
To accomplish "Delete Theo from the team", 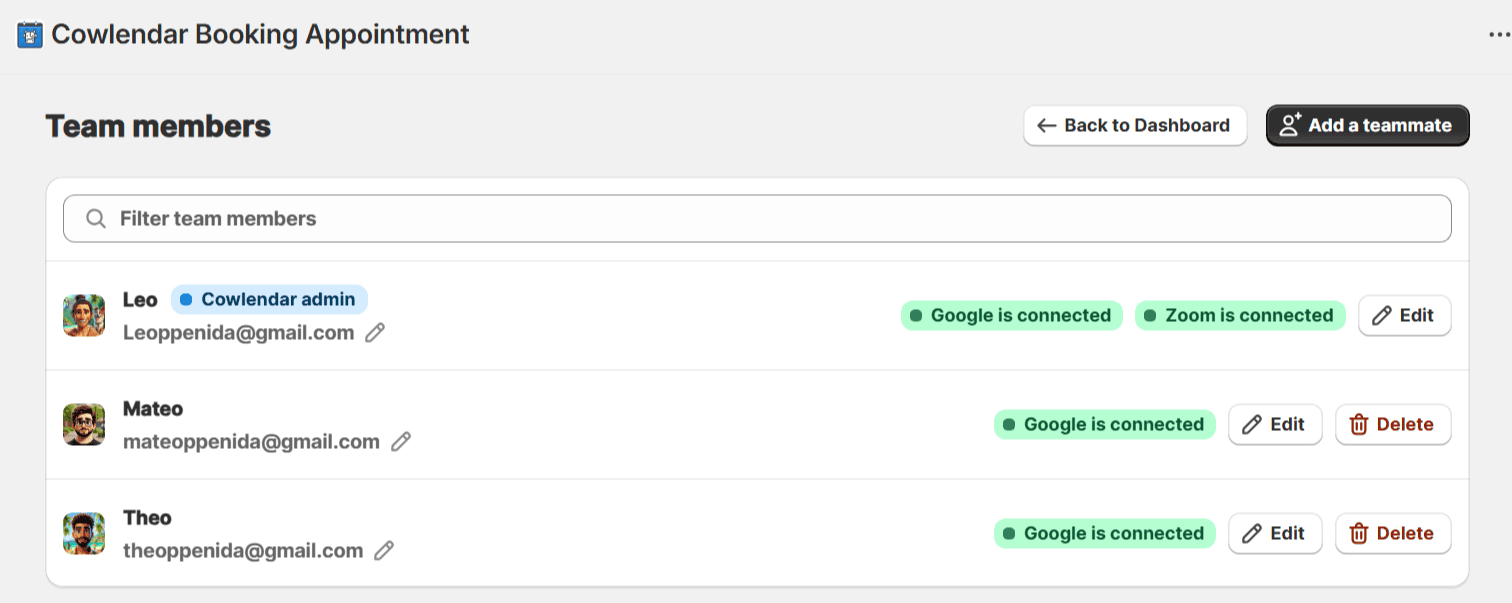I will click(1393, 534).
